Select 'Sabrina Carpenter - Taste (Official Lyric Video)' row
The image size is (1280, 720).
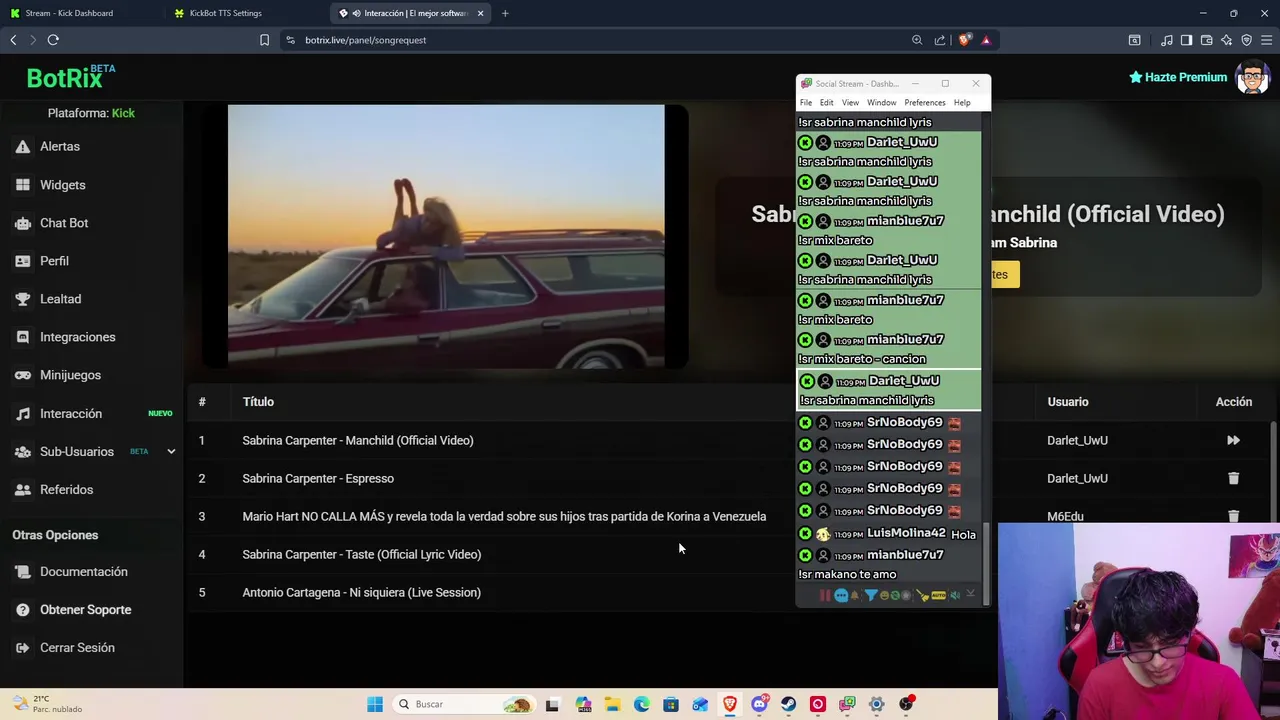pyautogui.click(x=361, y=554)
